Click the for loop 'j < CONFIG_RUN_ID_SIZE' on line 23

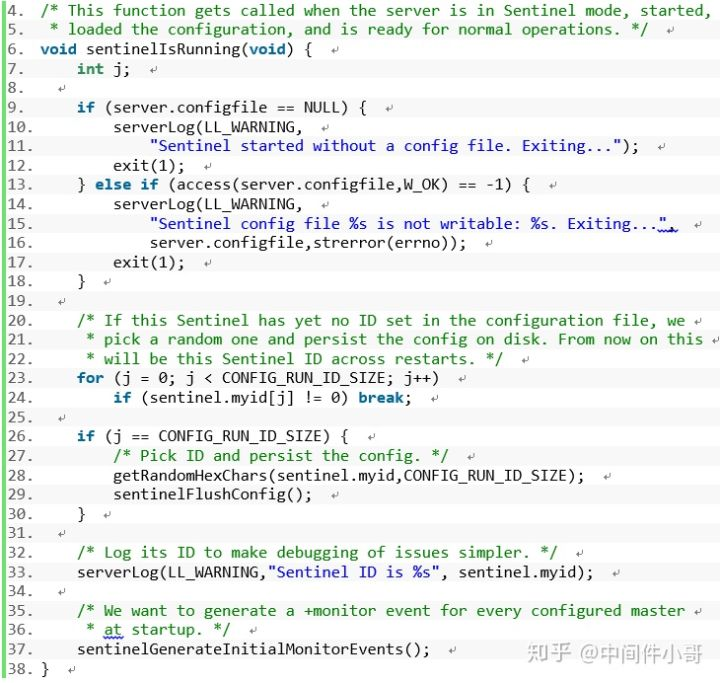[289, 378]
